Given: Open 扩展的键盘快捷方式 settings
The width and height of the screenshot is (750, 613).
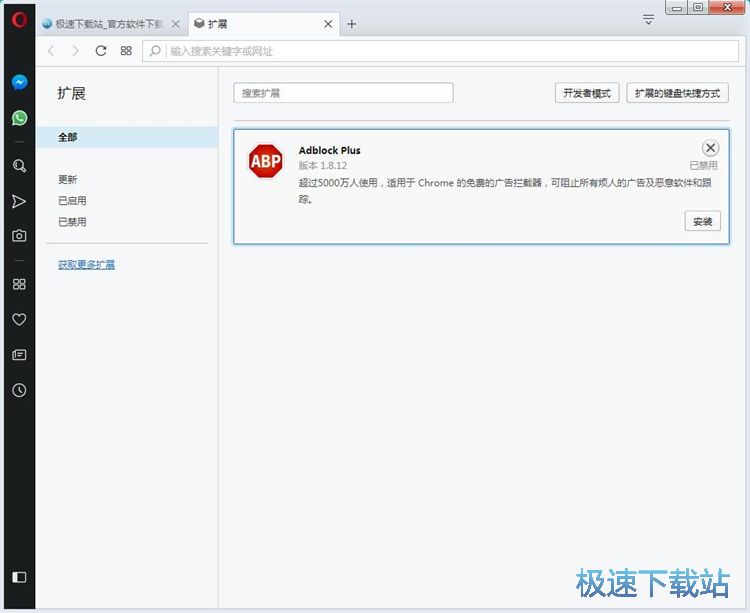Looking at the screenshot, I should pyautogui.click(x=677, y=93).
